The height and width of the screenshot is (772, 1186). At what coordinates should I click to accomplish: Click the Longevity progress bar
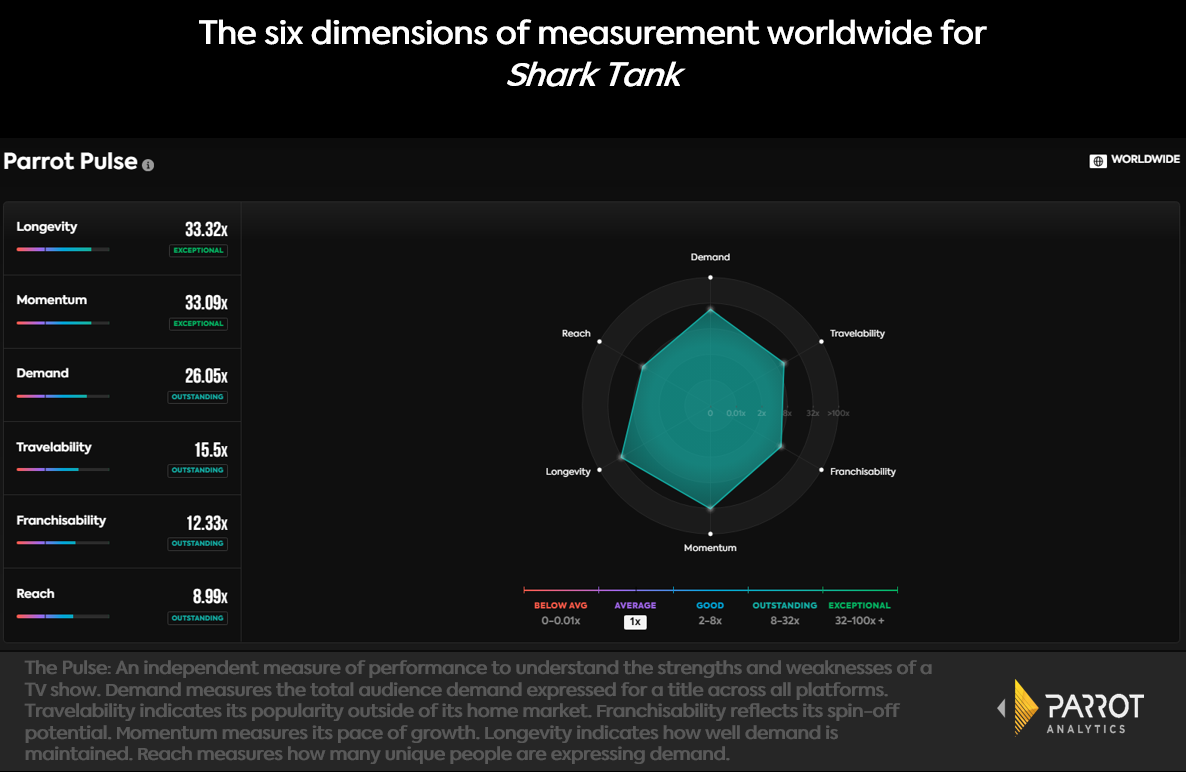[63, 250]
